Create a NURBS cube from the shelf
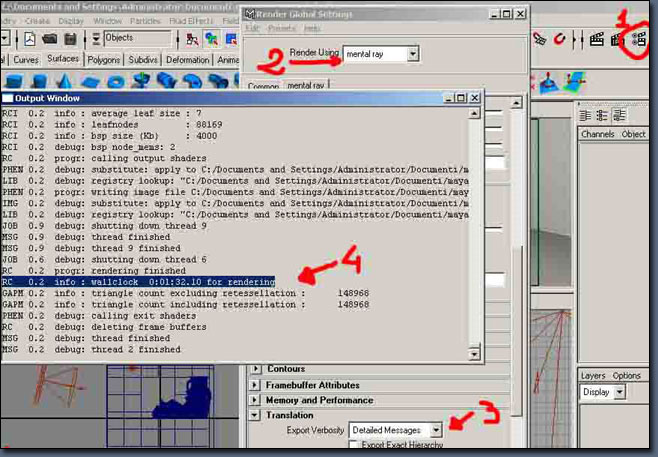This screenshot has width=658, height=457. pyautogui.click(x=14, y=81)
